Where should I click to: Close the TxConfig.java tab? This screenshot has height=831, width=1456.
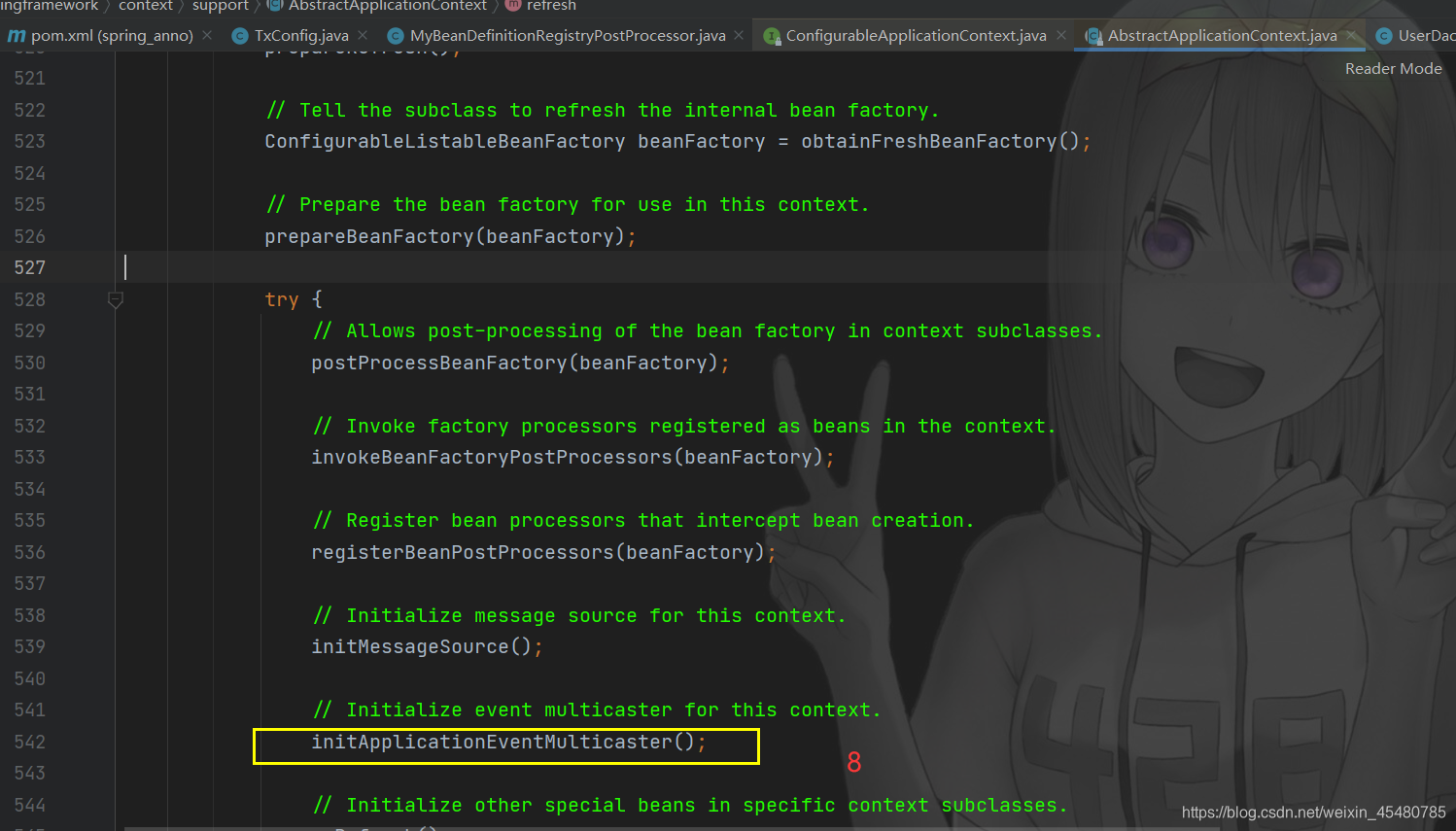click(x=363, y=35)
